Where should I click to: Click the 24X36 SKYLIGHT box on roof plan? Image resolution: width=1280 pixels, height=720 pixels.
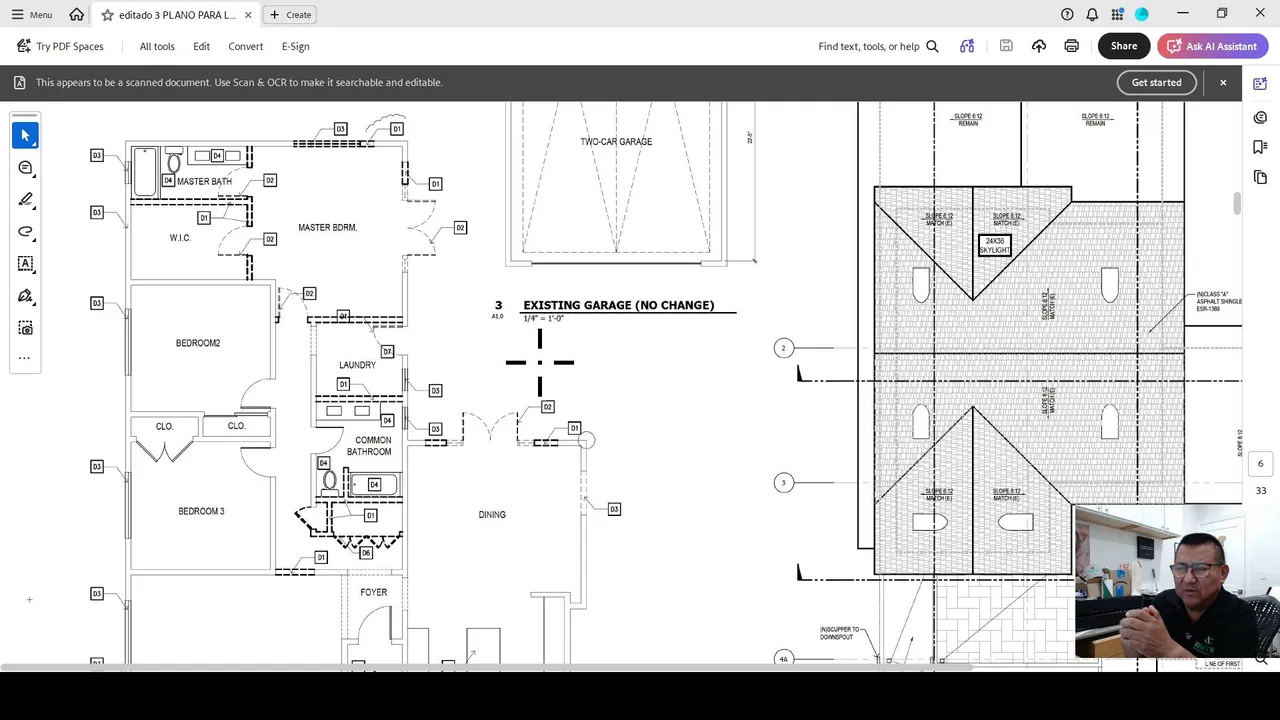[x=995, y=245]
